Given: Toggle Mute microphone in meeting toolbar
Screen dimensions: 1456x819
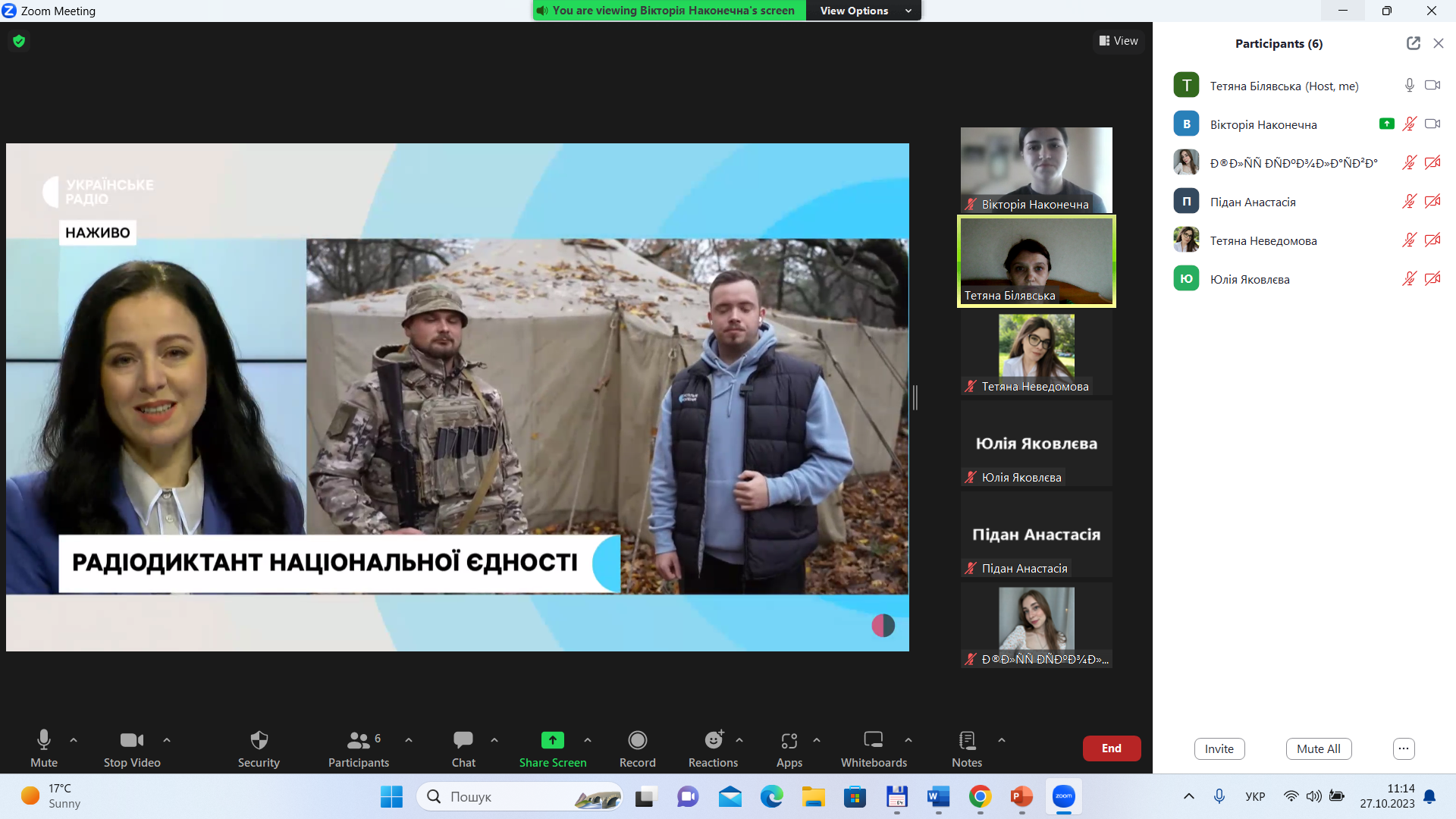Looking at the screenshot, I should pyautogui.click(x=44, y=740).
